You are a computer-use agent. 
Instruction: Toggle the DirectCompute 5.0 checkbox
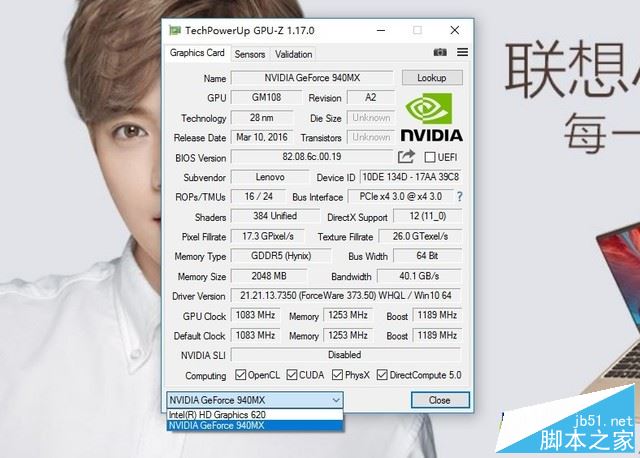382,375
